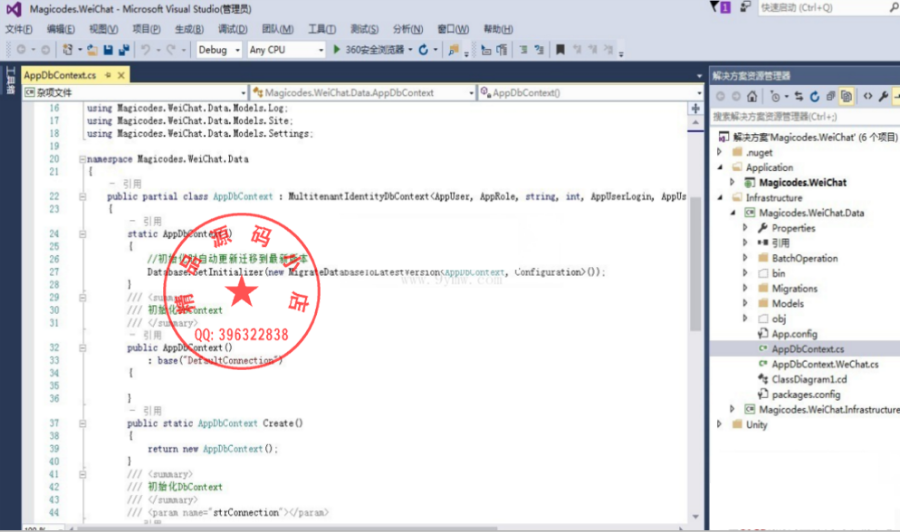Click the feedback icon next to quick launch
This screenshot has height=532, width=900.
[x=745, y=7]
